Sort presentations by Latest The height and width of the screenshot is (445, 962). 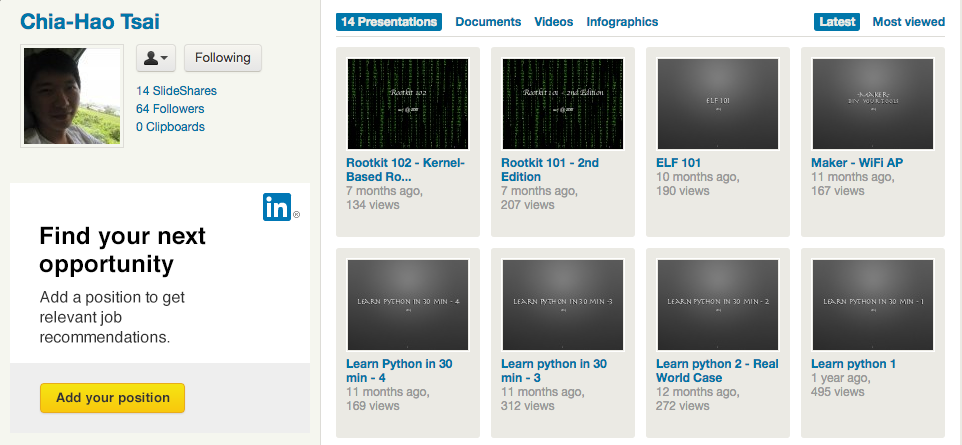[837, 21]
